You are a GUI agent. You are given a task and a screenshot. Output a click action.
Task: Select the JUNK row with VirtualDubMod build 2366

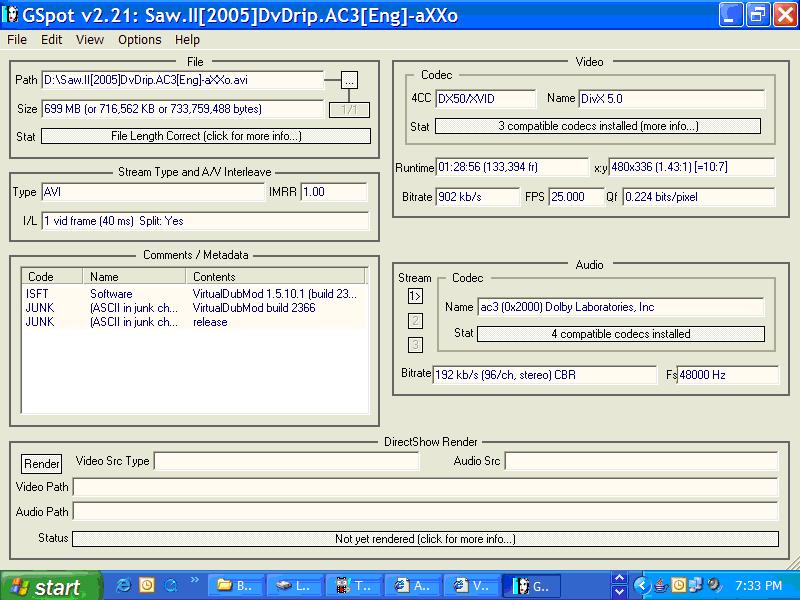[194, 308]
